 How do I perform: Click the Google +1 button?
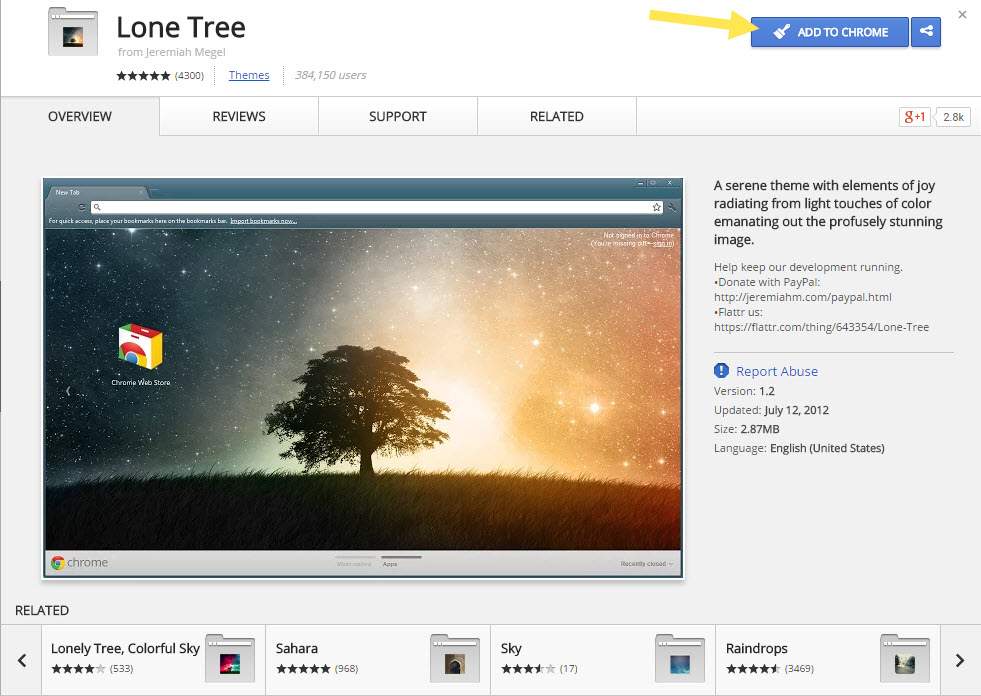(916, 117)
